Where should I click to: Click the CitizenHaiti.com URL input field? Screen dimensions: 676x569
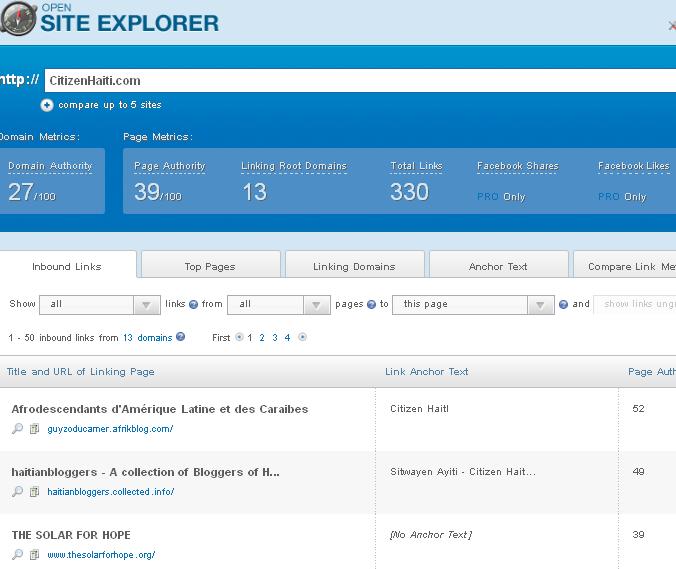[360, 81]
